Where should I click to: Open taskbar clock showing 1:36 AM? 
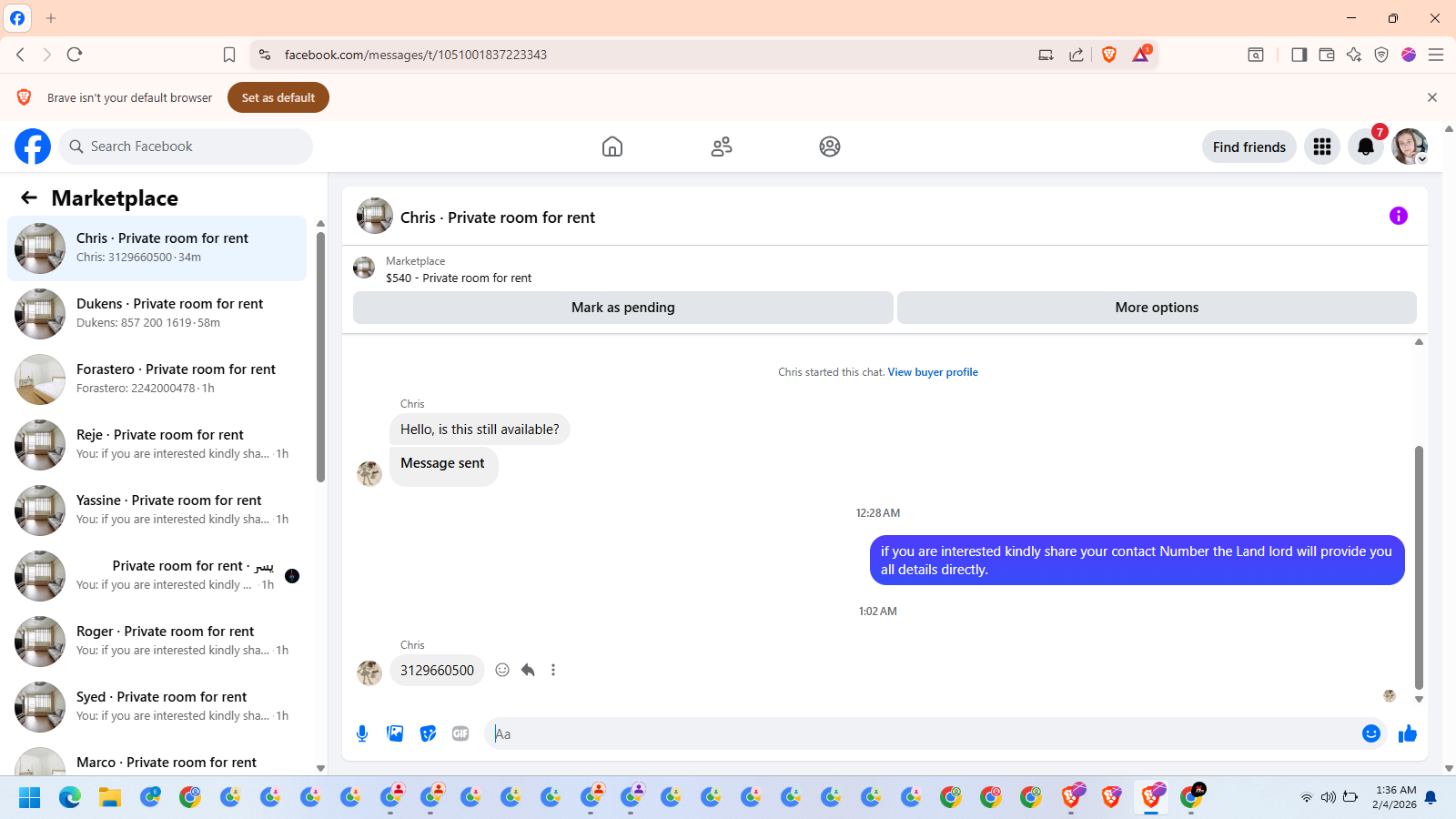[x=1395, y=797]
